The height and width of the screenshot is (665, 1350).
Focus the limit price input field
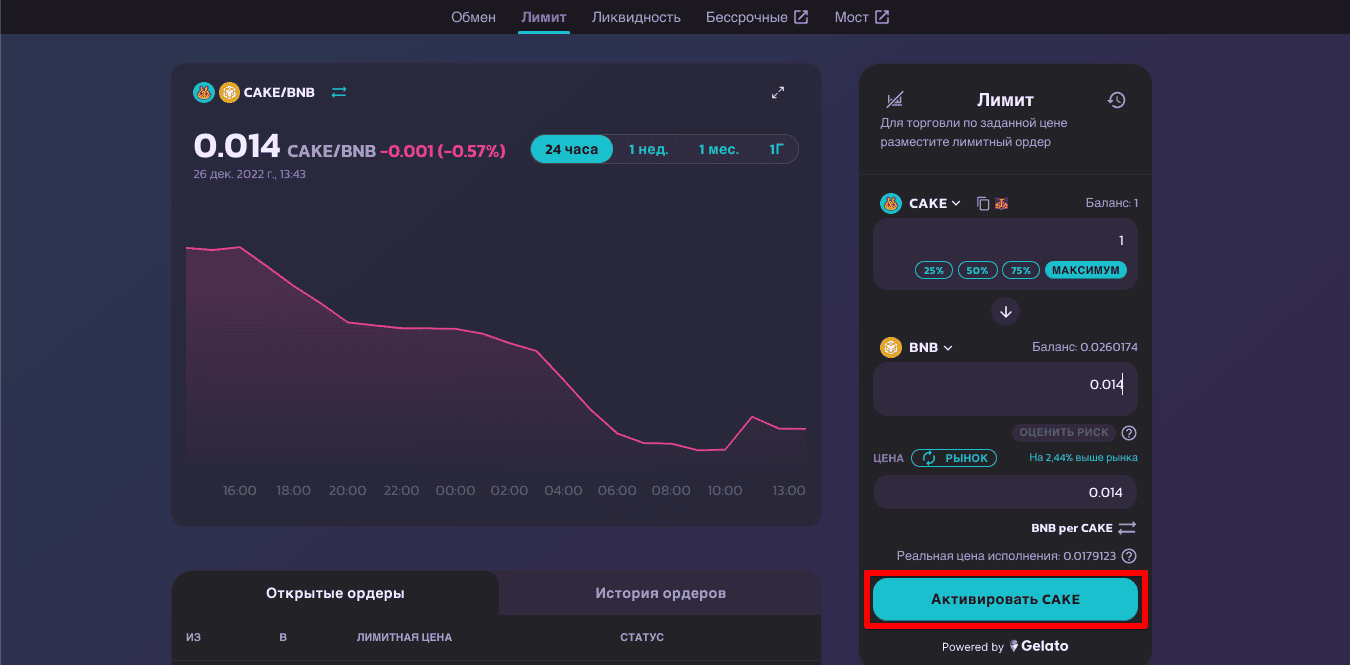[1006, 492]
